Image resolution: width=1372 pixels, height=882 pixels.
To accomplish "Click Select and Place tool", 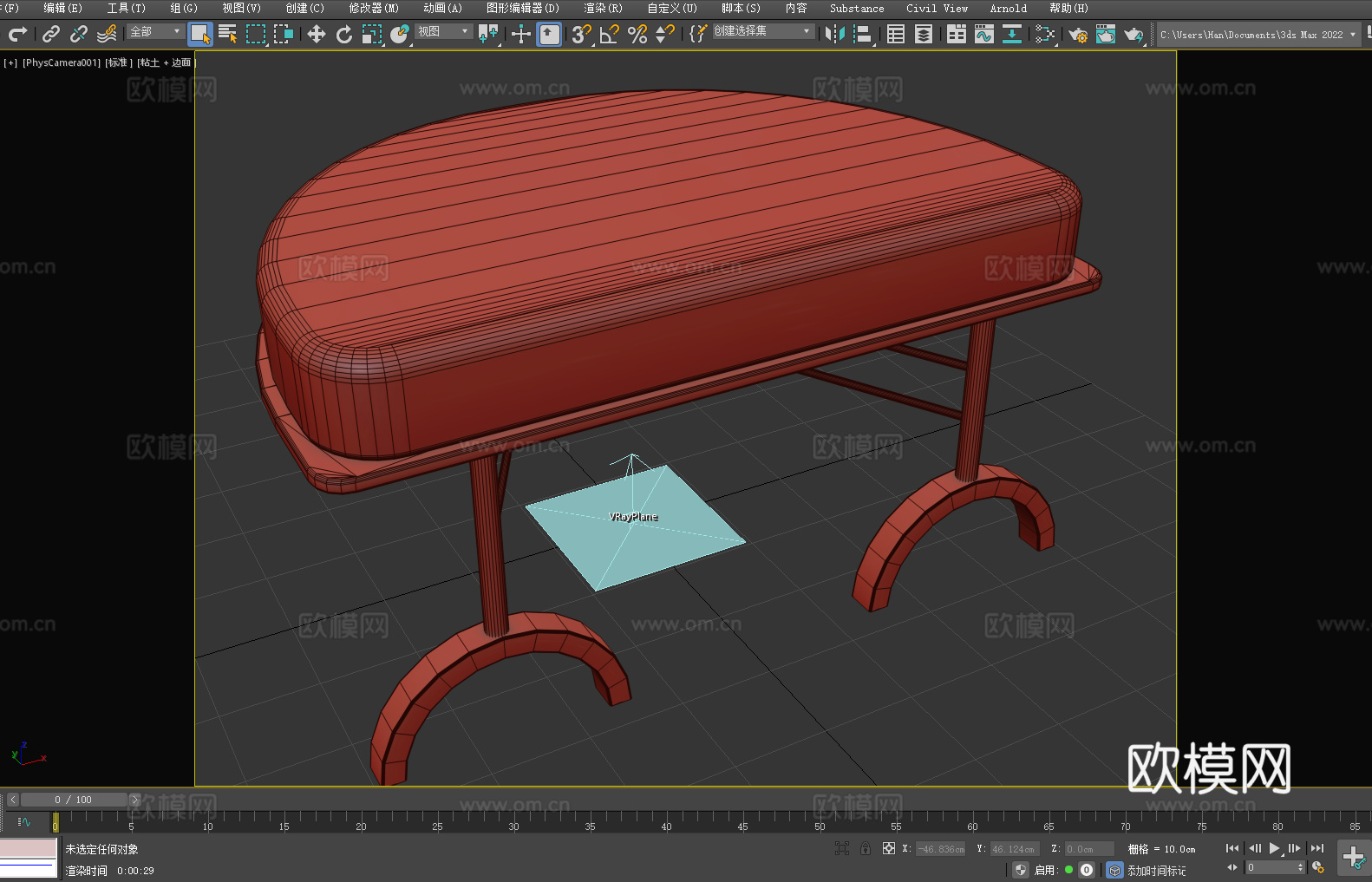I will click(x=400, y=34).
